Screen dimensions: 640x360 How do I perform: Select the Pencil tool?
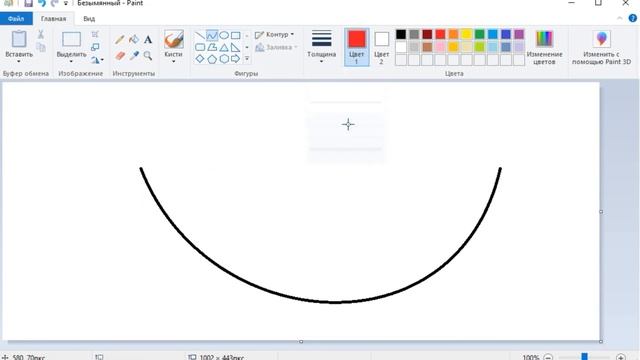pyautogui.click(x=120, y=39)
